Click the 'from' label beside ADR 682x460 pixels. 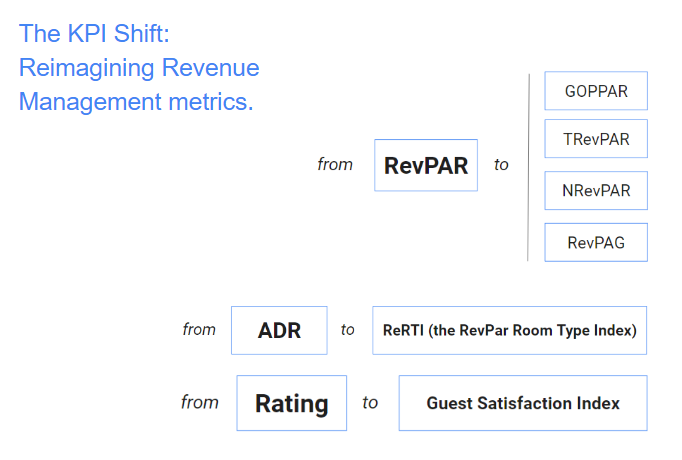click(x=199, y=330)
